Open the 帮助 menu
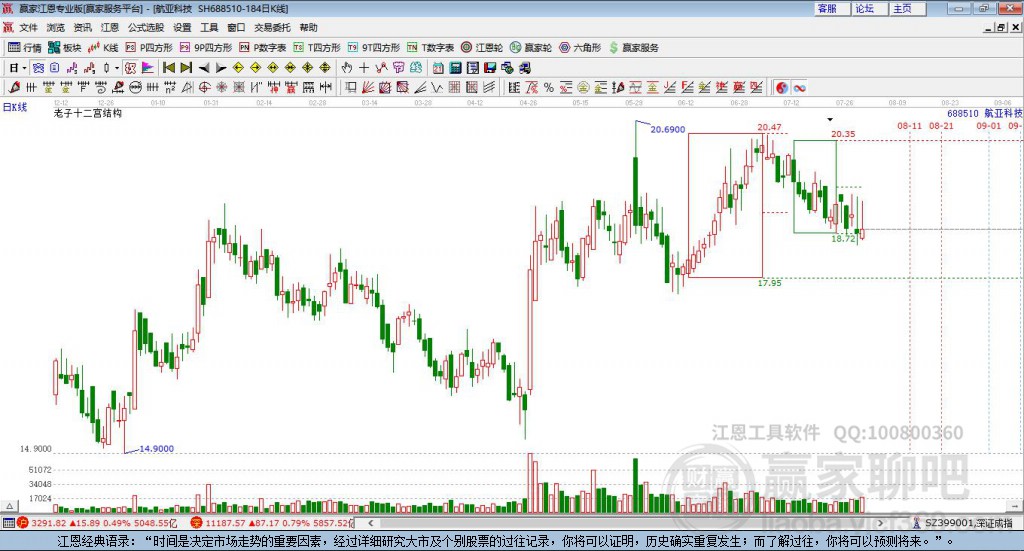This screenshot has width=1024, height=551. tap(308, 27)
